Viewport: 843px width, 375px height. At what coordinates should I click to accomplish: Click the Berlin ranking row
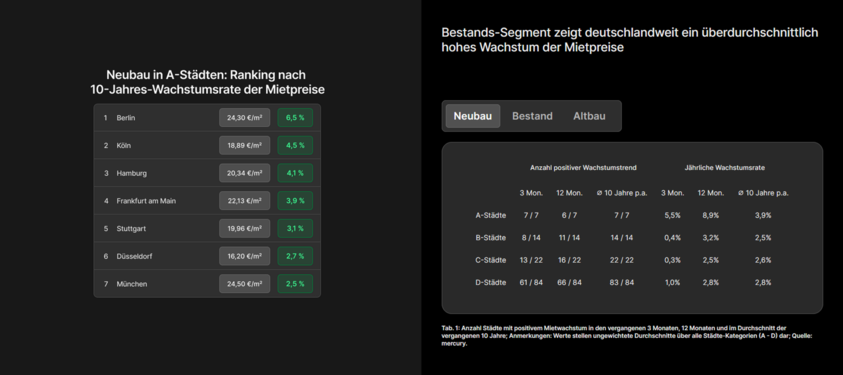coord(207,118)
